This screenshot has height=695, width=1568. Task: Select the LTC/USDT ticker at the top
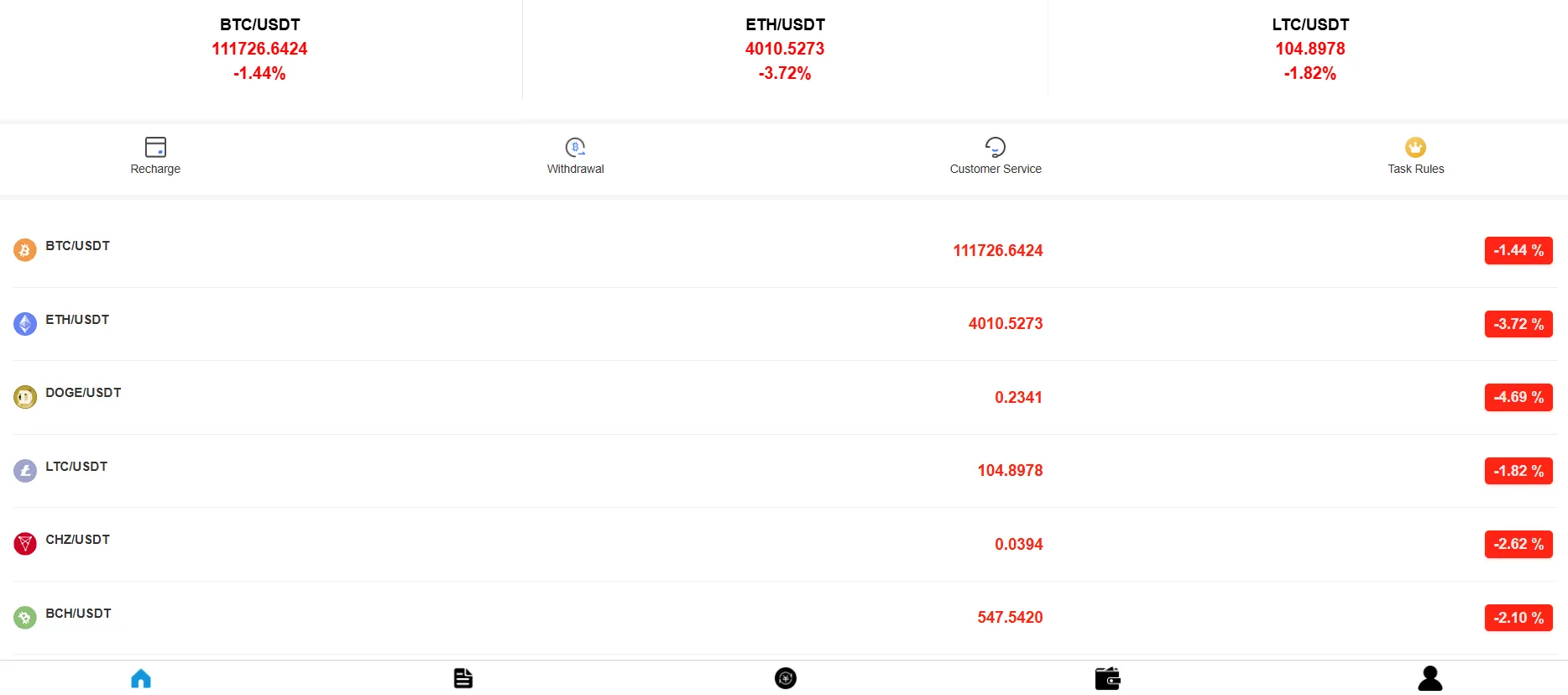tap(1309, 48)
